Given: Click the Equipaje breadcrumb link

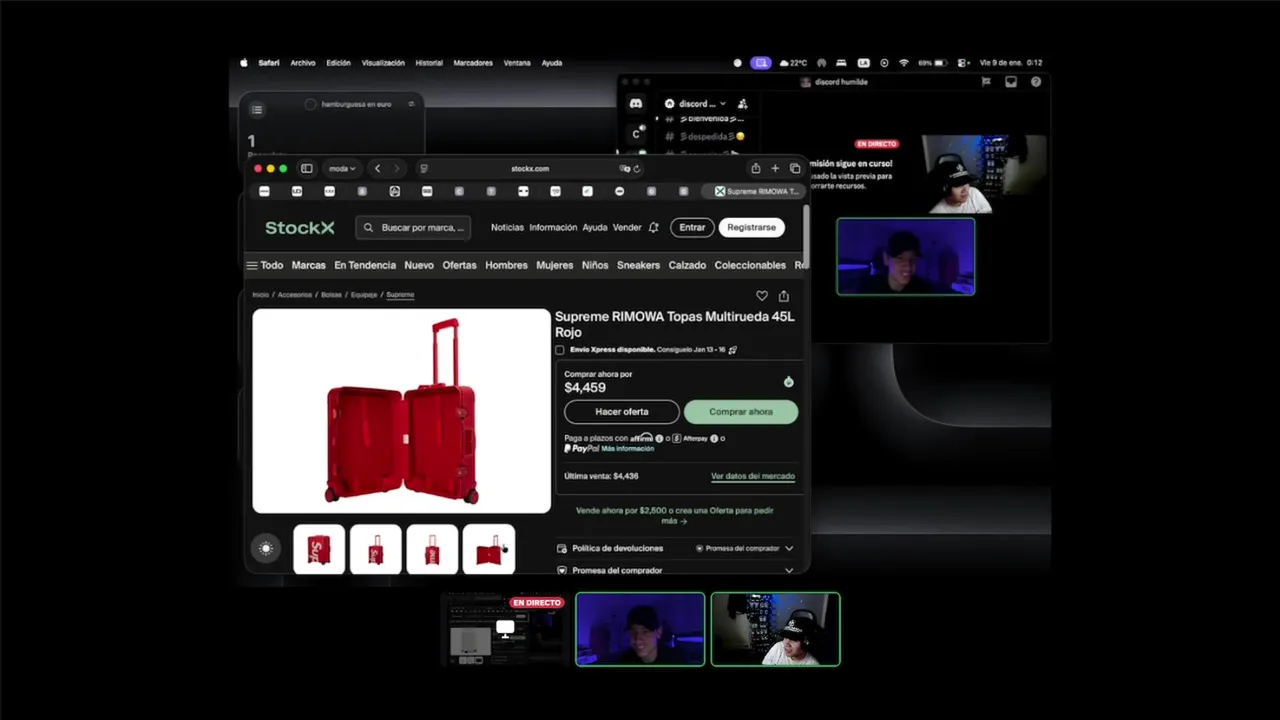Looking at the screenshot, I should 364,295.
